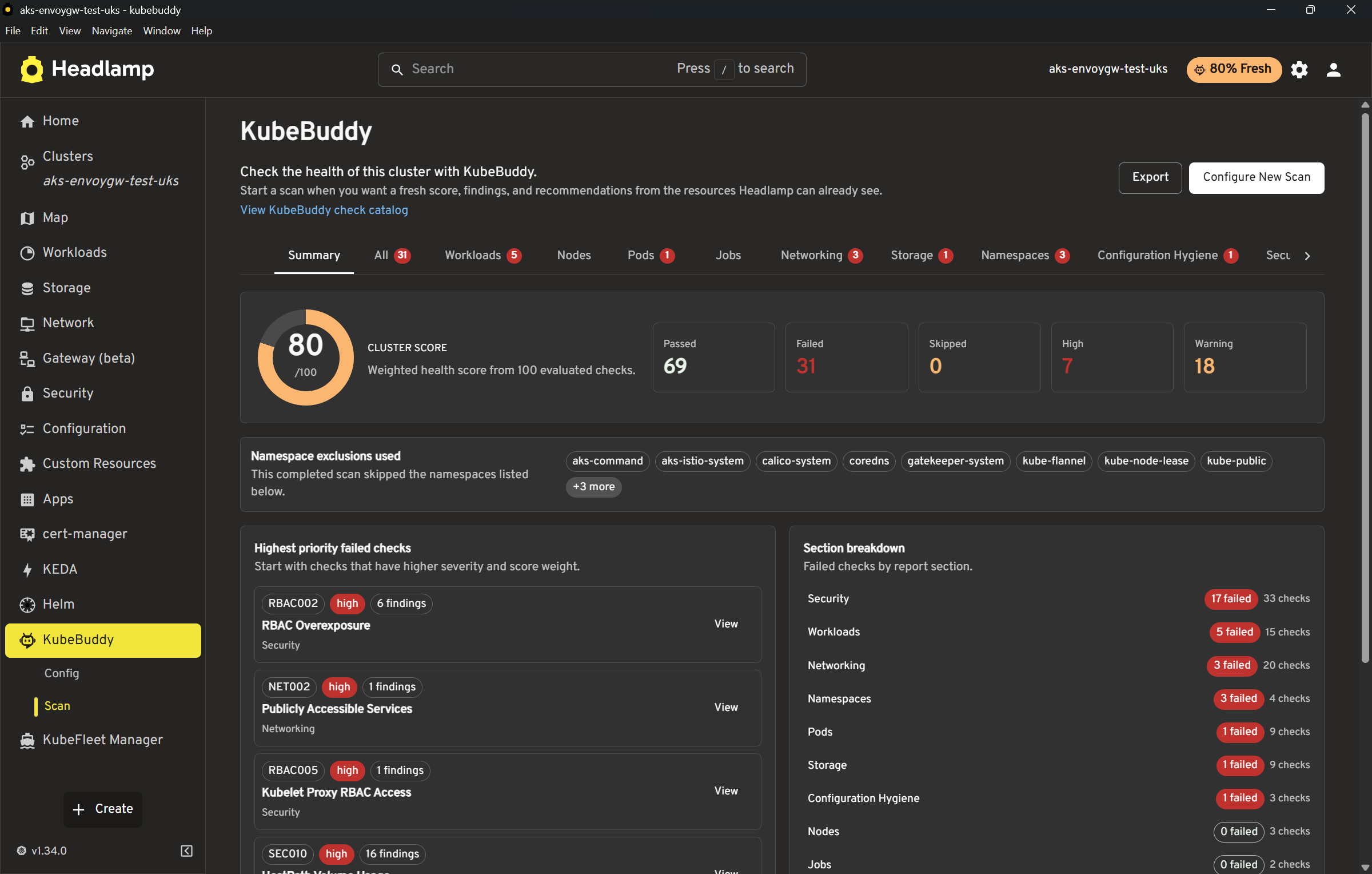Open View KubeBuddy check catalog link
1372x874 pixels.
(x=324, y=210)
